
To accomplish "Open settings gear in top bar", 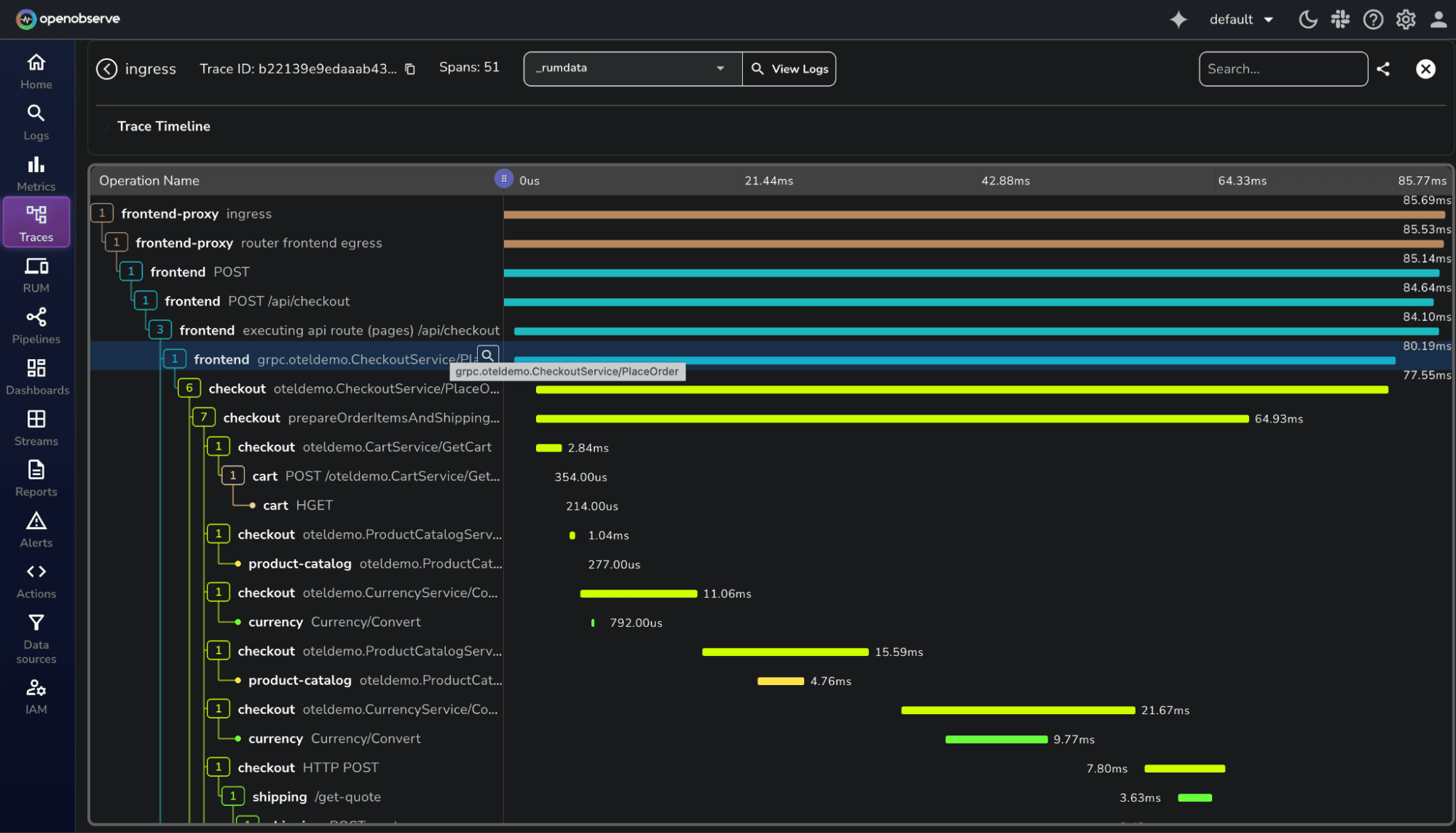I will (1406, 20).
